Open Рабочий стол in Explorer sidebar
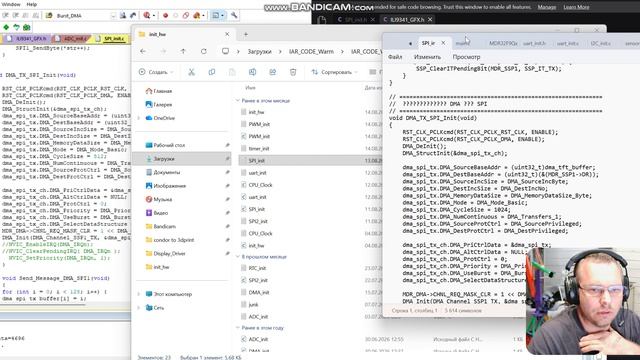 tap(165, 145)
